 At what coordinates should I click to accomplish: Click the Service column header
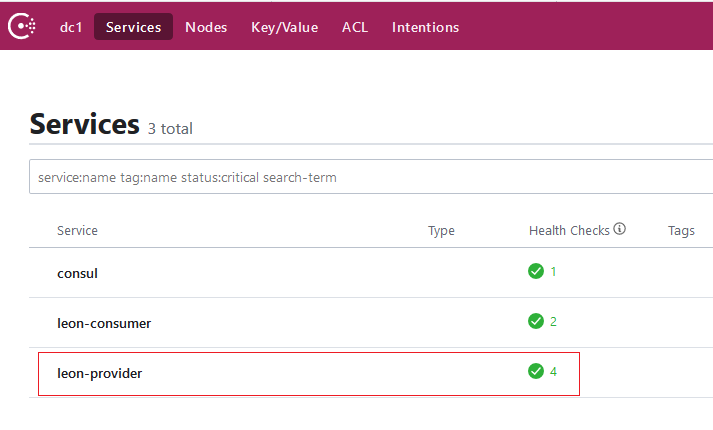coord(77,231)
